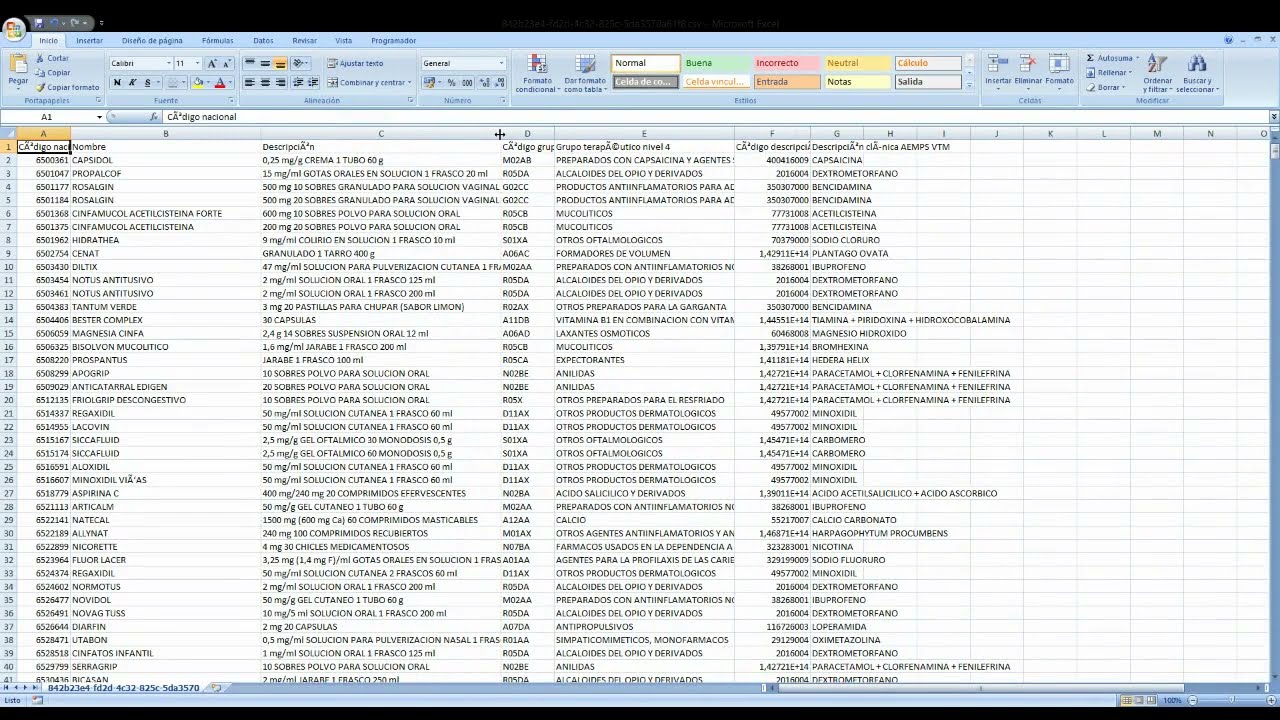Click the Cortar scissors icon
1280x720 pixels.
[x=41, y=59]
